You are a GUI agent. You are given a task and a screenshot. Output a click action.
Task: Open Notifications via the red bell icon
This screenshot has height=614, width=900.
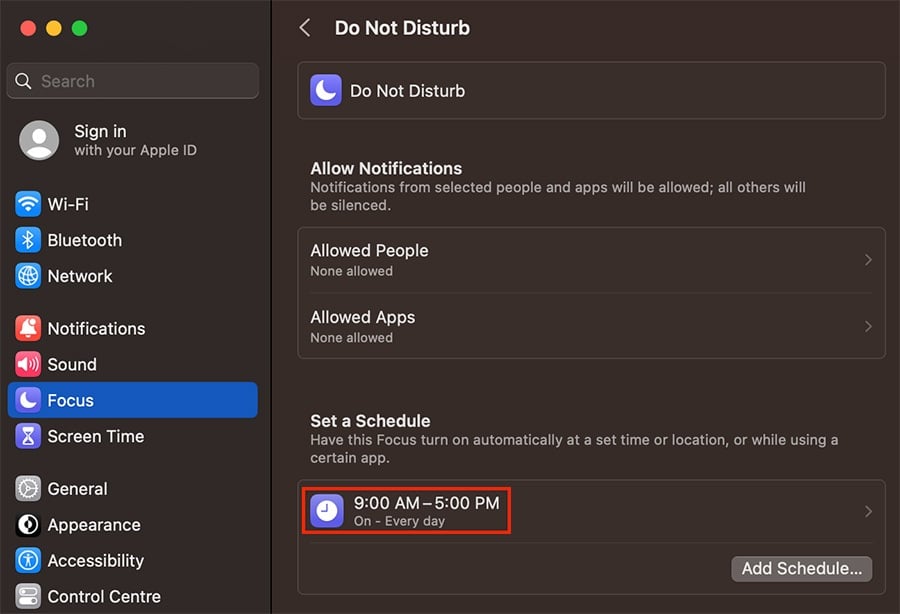pyautogui.click(x=27, y=328)
